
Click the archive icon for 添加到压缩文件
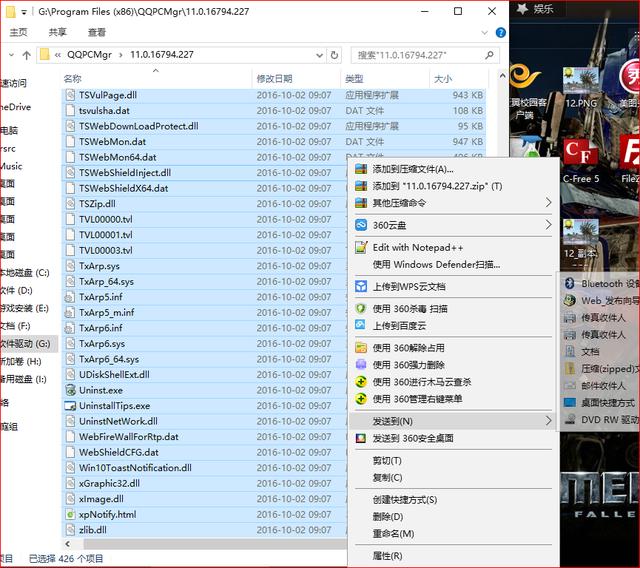pos(361,169)
